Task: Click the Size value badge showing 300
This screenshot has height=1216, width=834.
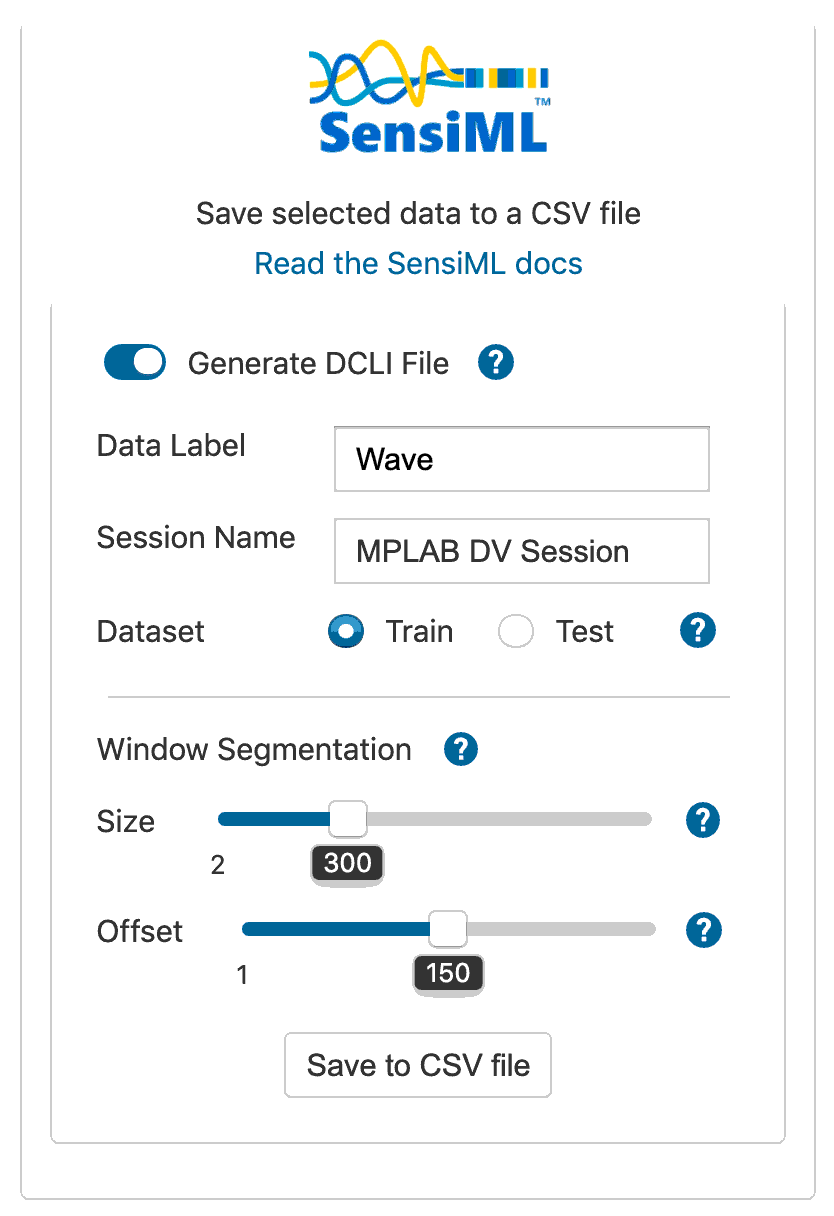Action: tap(348, 864)
